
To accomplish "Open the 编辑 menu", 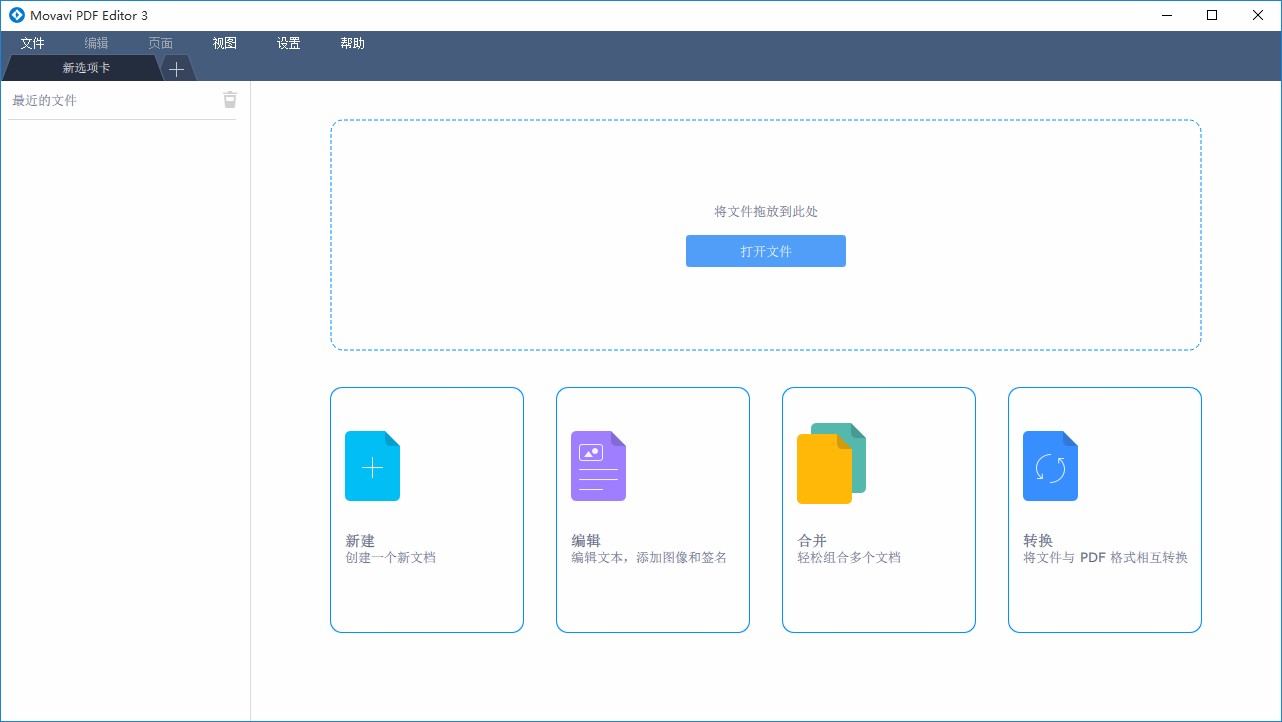I will coord(96,43).
